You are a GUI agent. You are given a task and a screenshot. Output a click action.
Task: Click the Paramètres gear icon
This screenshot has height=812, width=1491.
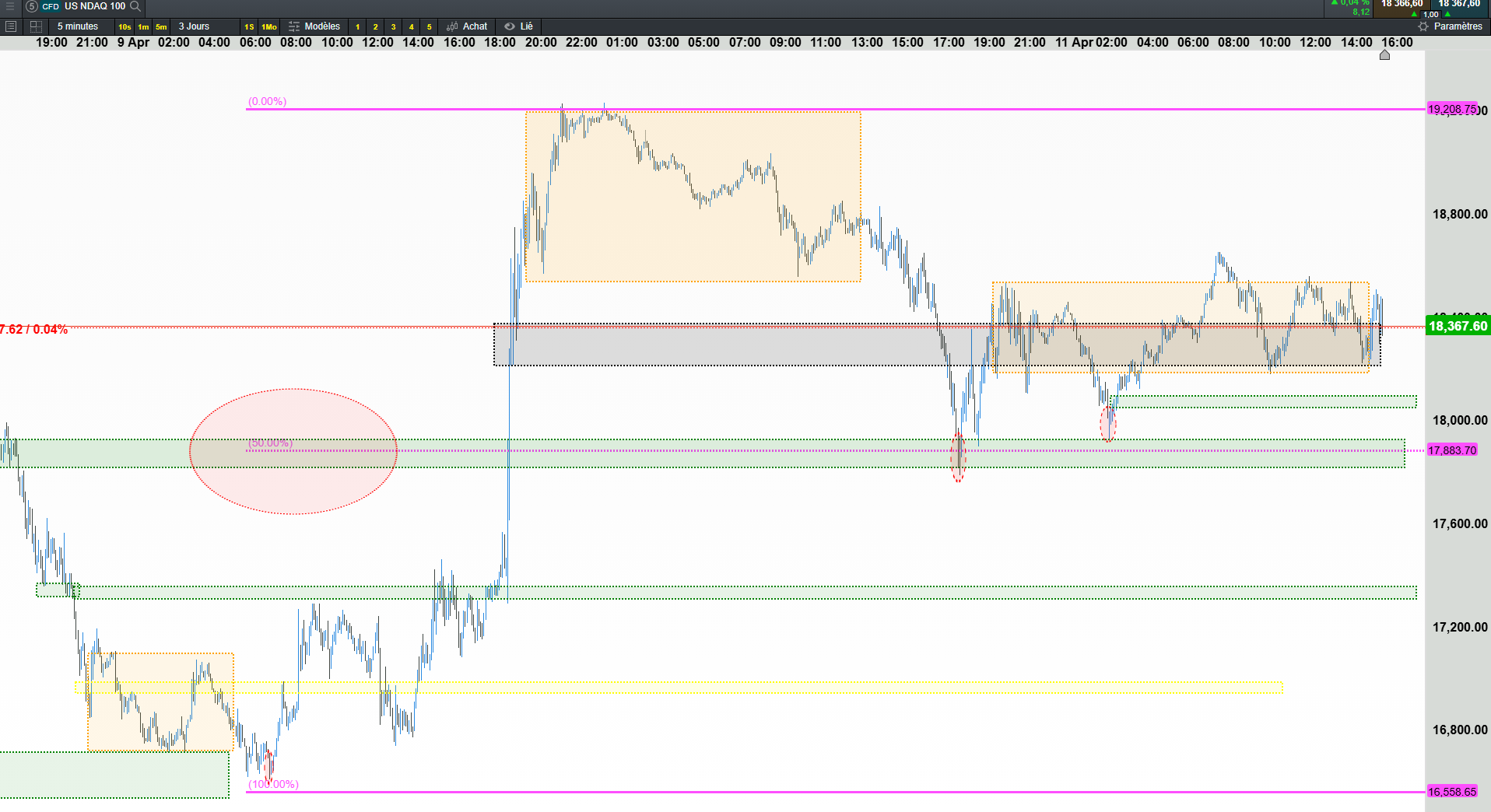pos(1423,26)
